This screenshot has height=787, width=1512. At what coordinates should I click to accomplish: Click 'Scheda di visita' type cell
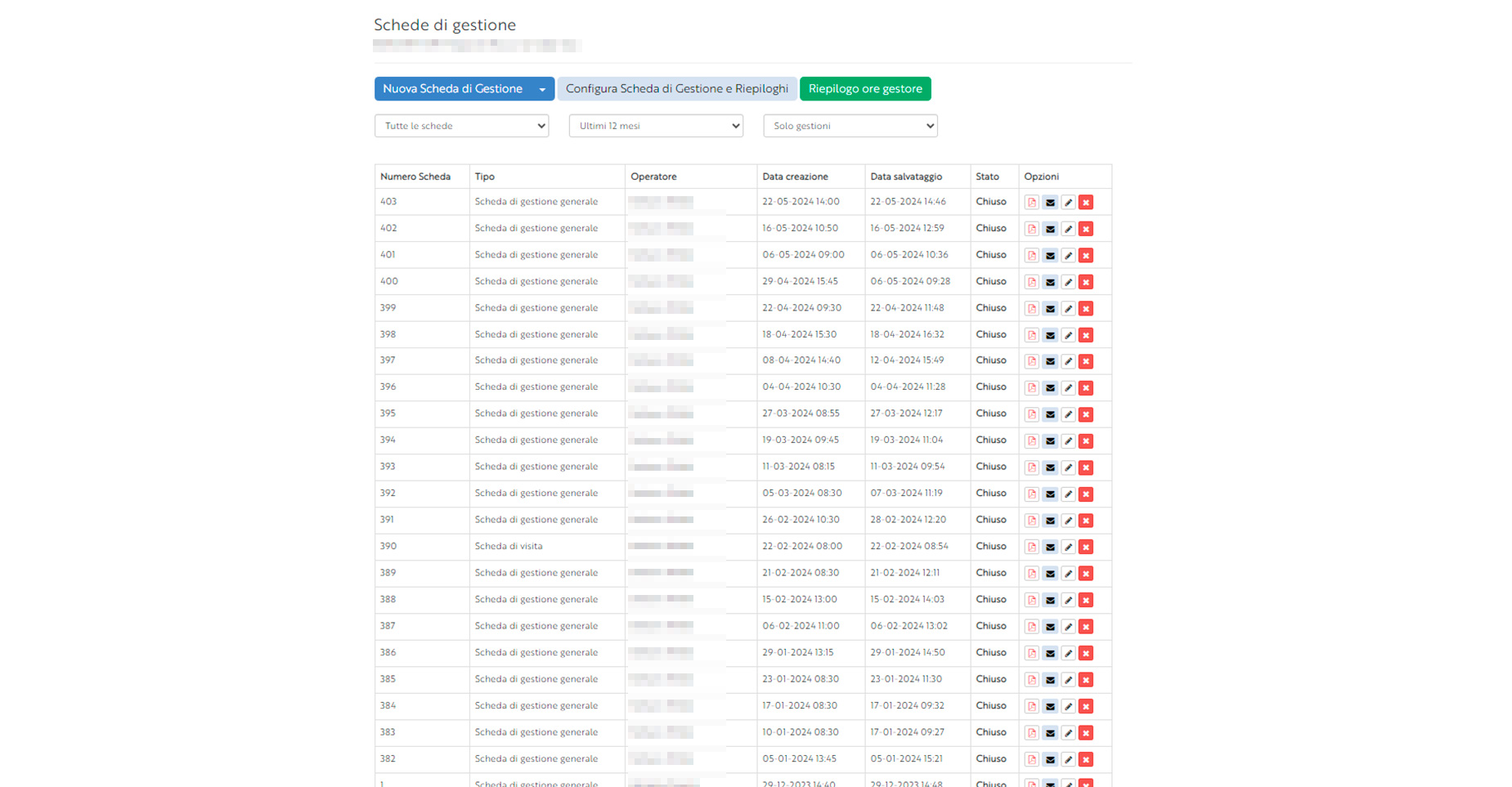coord(509,546)
